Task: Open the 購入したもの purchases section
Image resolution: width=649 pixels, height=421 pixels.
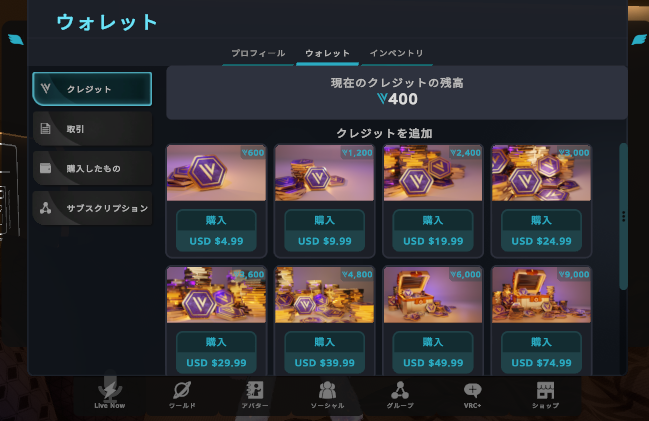Action: 92,168
